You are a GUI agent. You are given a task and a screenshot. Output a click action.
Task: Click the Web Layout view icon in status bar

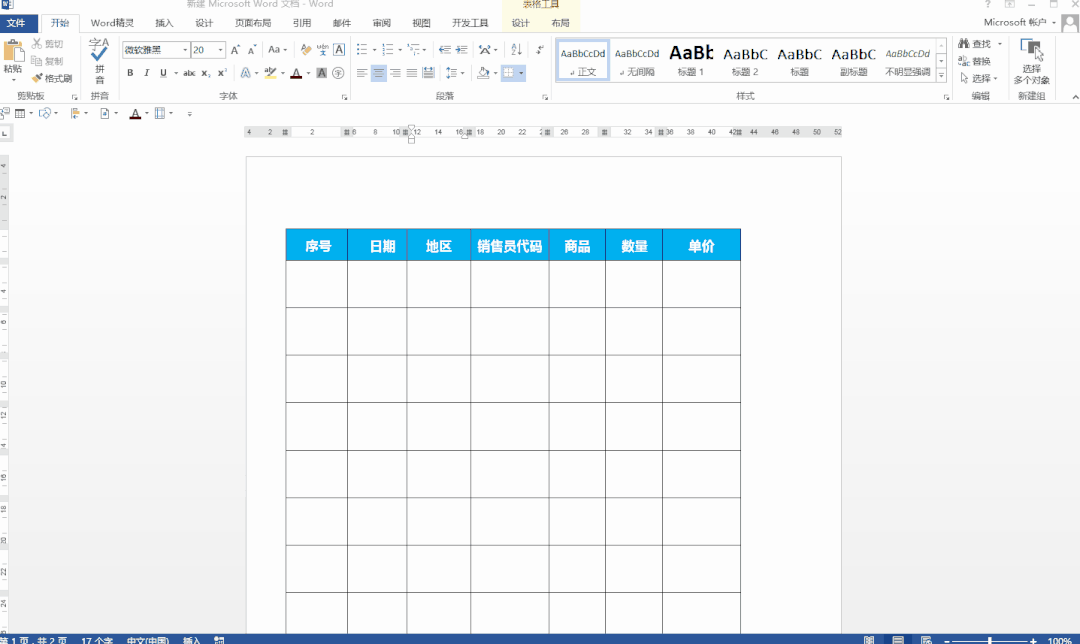926,640
